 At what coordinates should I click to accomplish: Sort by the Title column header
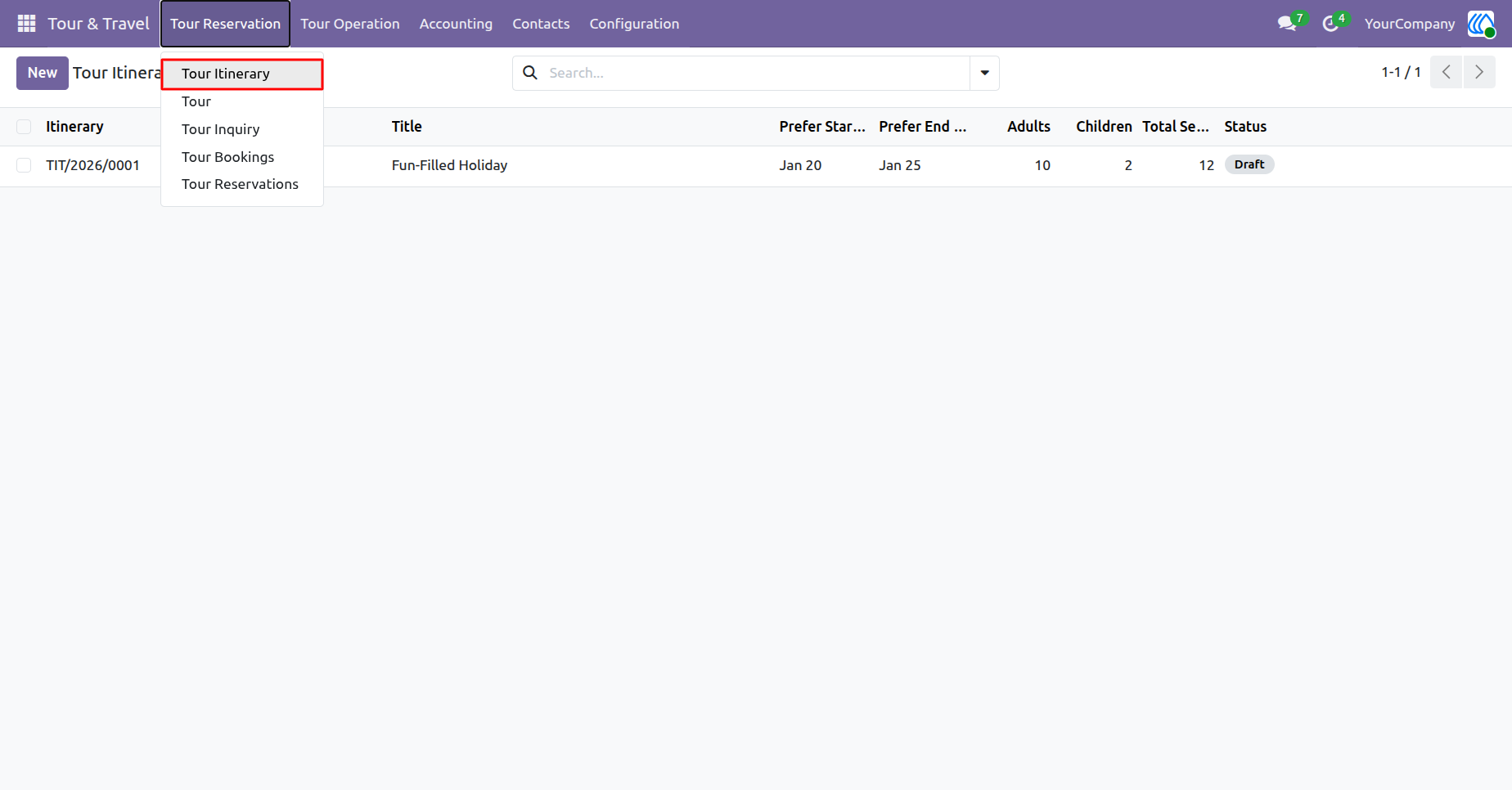(407, 127)
